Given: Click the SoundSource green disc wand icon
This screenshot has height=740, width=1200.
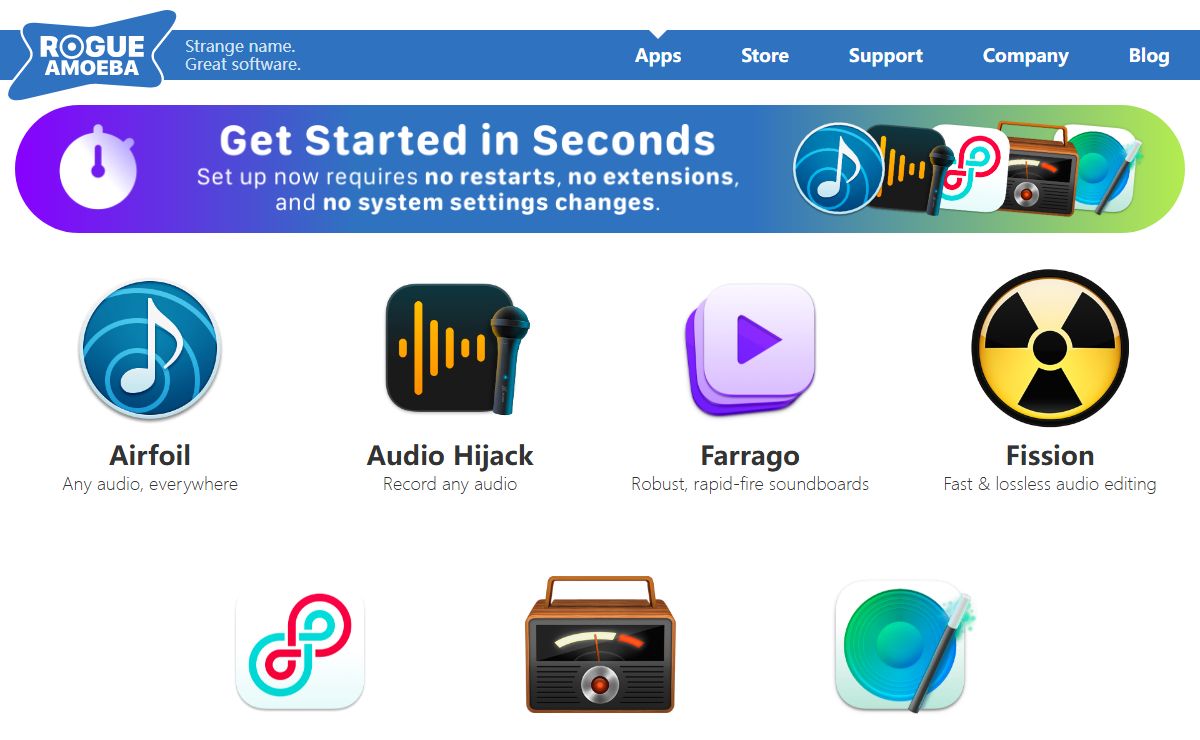Looking at the screenshot, I should point(903,648).
